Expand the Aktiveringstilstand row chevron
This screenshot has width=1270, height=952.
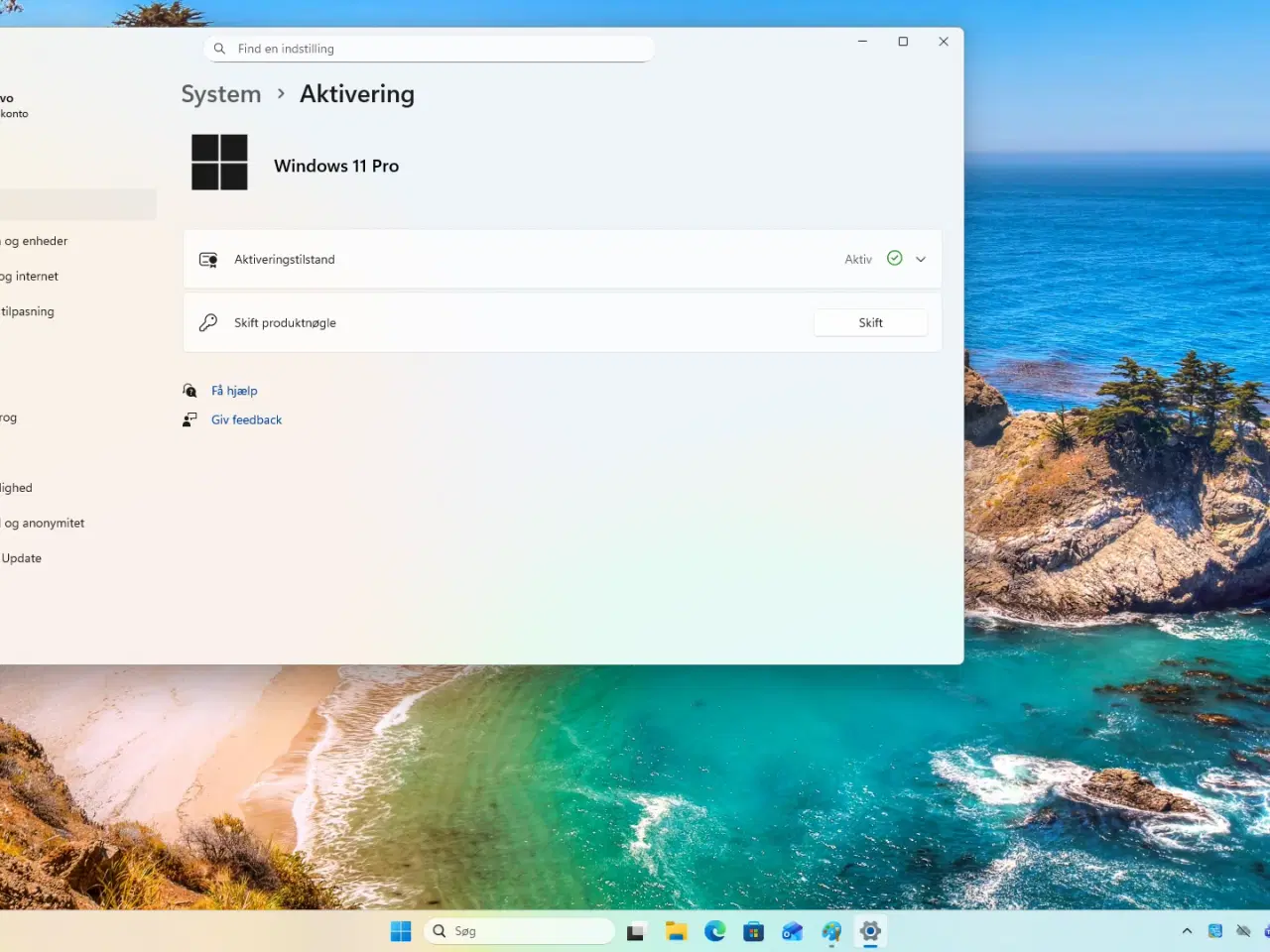pos(920,259)
